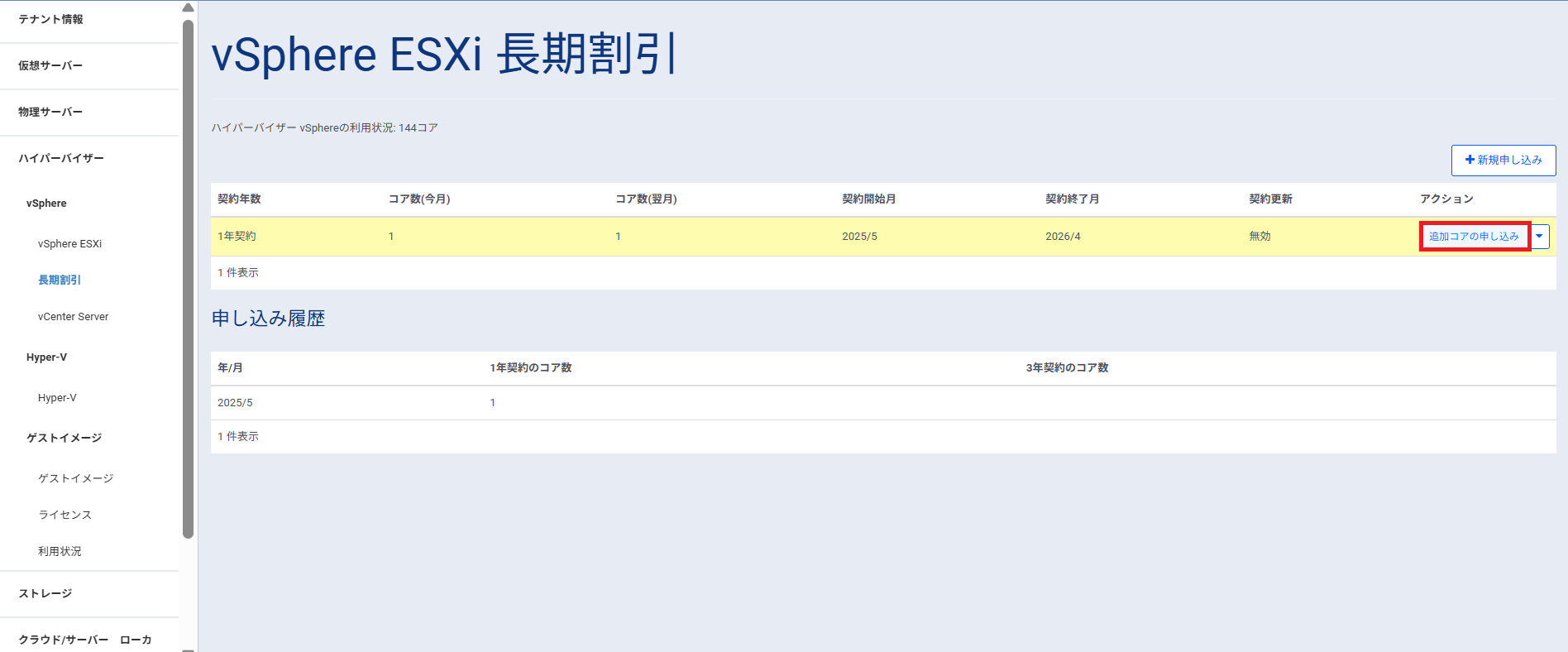This screenshot has width=1568, height=652.
Task: Open the ゲストイメージ sub-item link
Action: pos(75,478)
